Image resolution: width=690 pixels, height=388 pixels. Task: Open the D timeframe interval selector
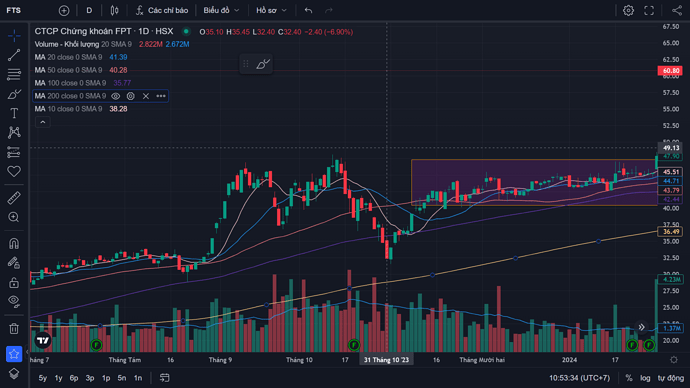89,11
